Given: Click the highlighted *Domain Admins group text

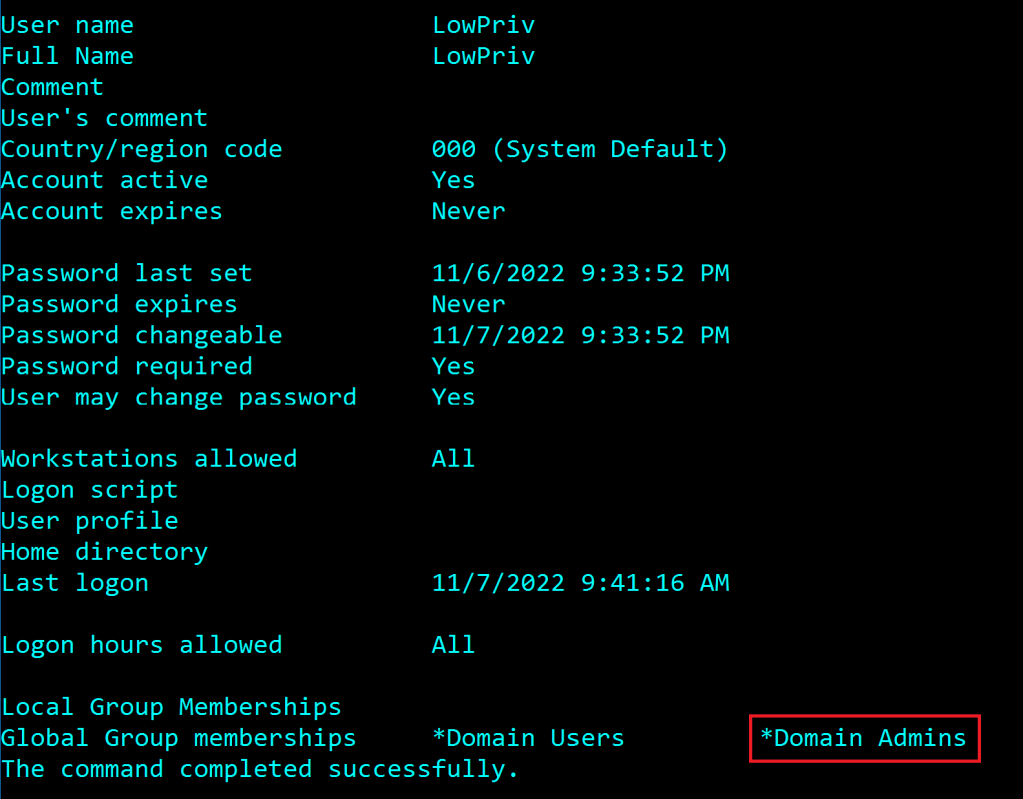Looking at the screenshot, I should pyautogui.click(x=863, y=738).
